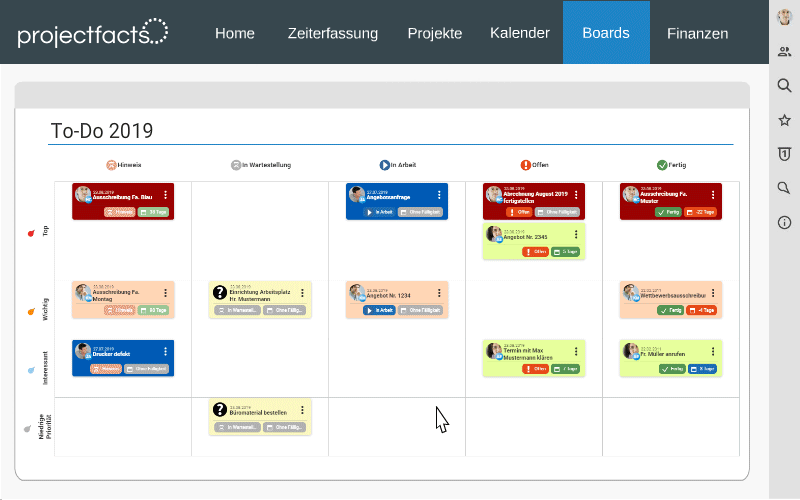800x500 pixels.
Task: Open Zeiterfassung in the top navigation
Action: 333,33
